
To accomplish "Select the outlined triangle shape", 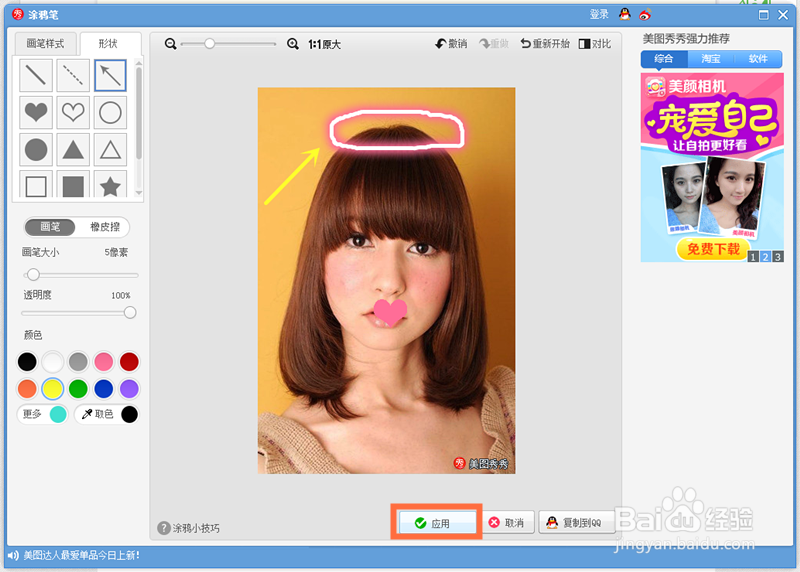I will (110, 150).
